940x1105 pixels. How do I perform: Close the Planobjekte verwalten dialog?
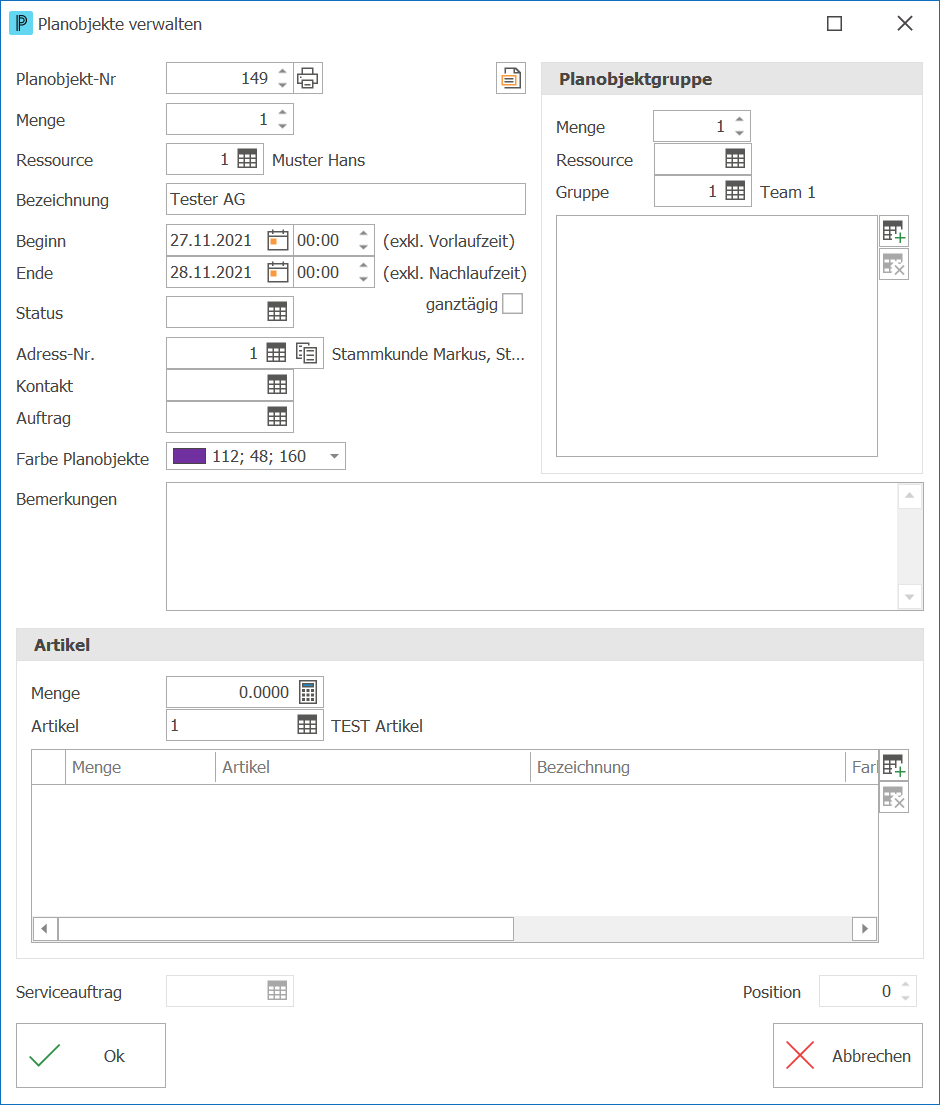pyautogui.click(x=905, y=24)
